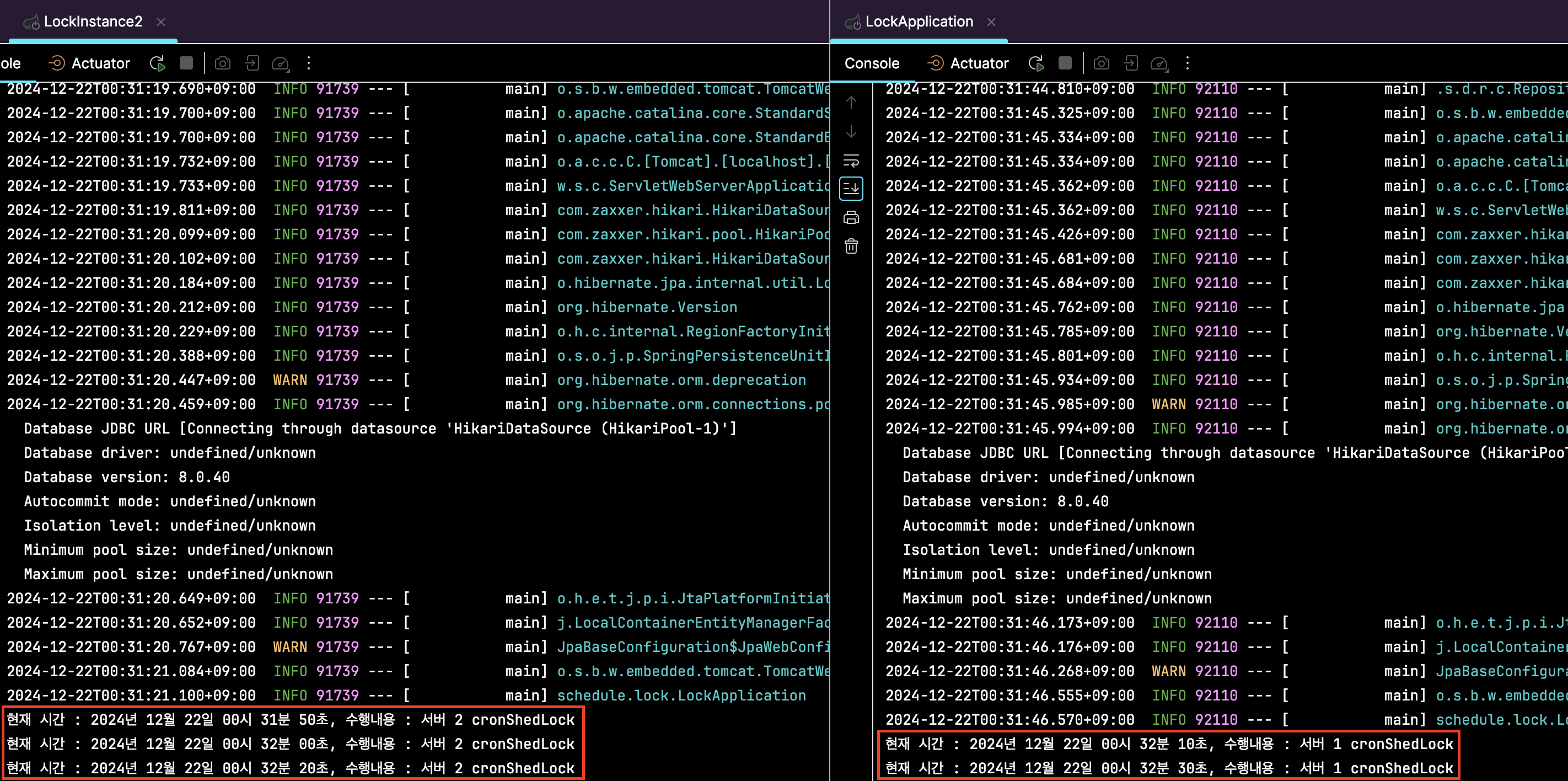Rerun LockInstance2 with the rerun icon
The image size is (1568, 781).
tap(158, 63)
